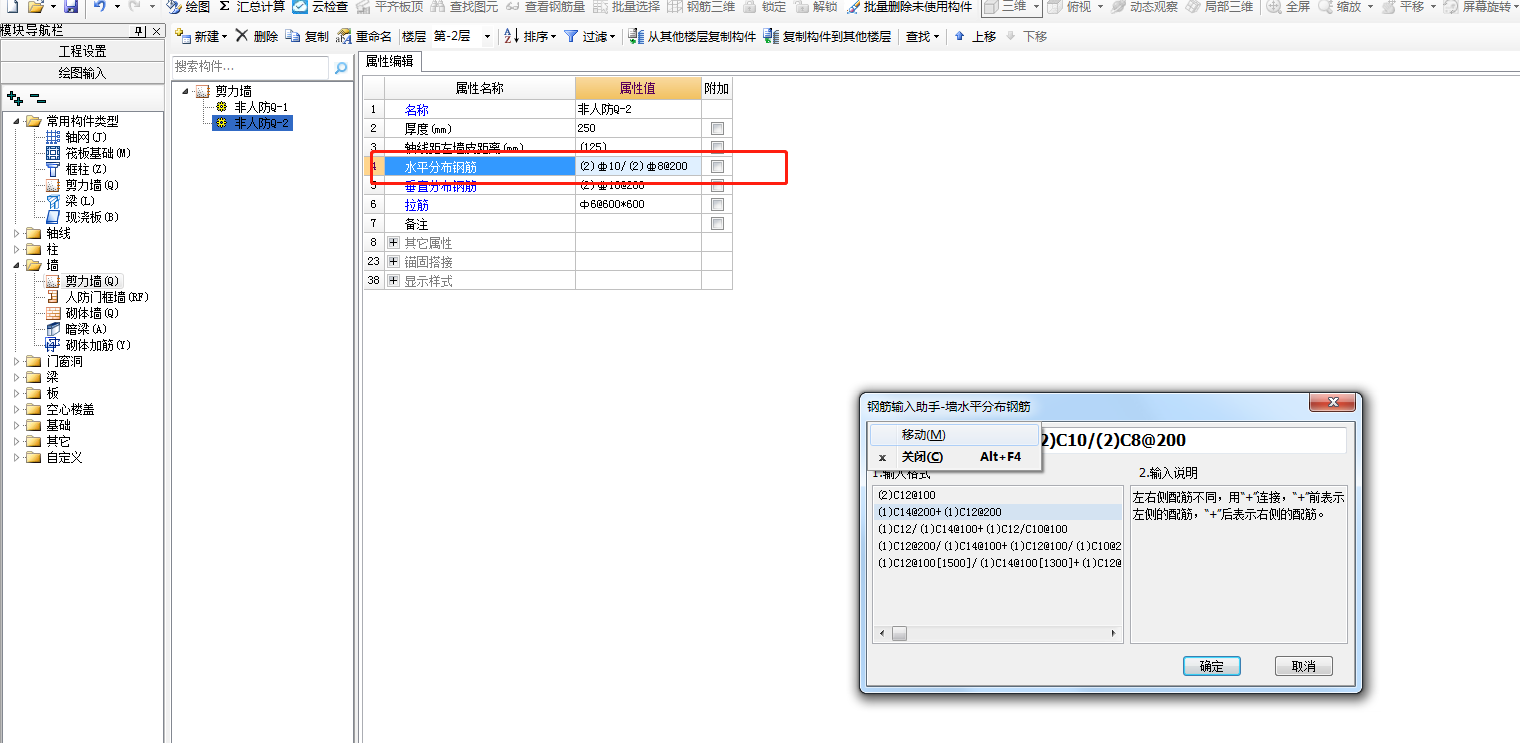Expand the 锚固搭接 property group
The height and width of the screenshot is (743, 1520).
pyautogui.click(x=393, y=262)
